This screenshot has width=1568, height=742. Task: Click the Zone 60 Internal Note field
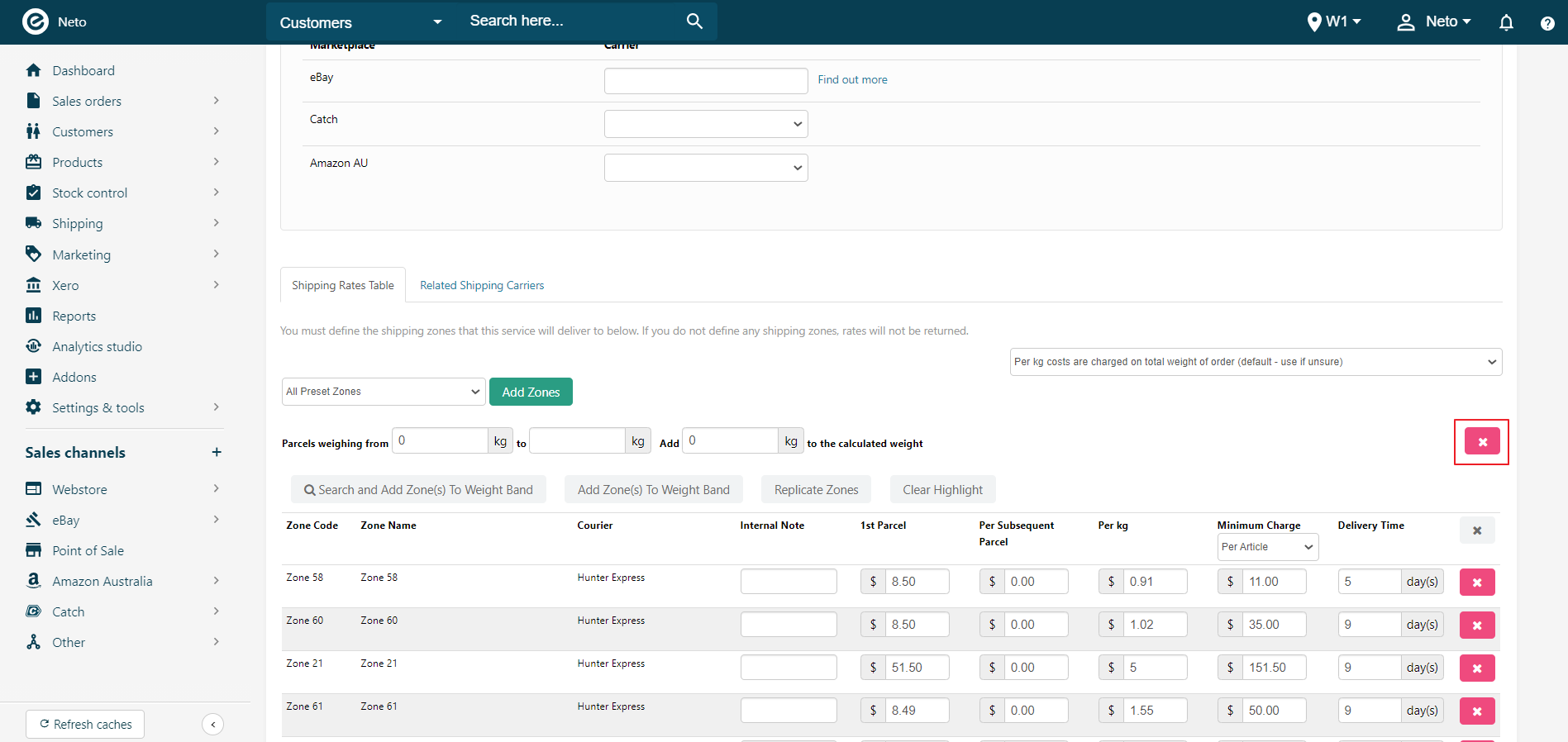click(789, 625)
